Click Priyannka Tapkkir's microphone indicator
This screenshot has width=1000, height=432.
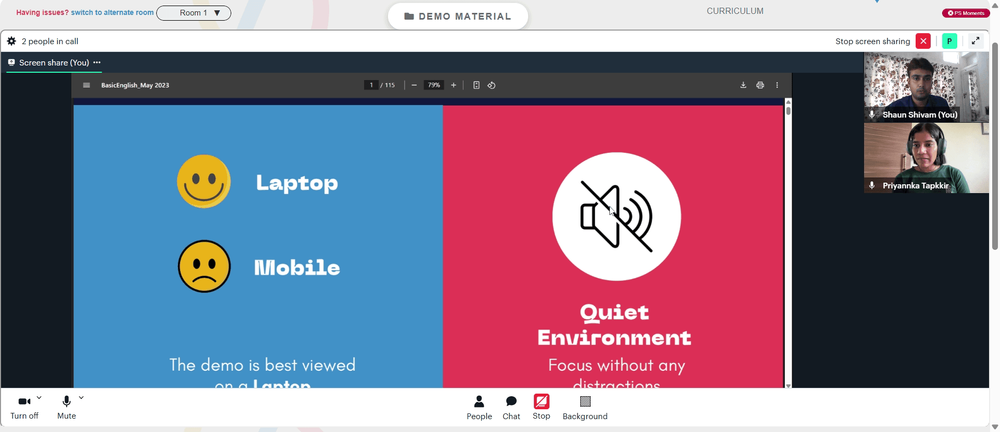click(872, 186)
